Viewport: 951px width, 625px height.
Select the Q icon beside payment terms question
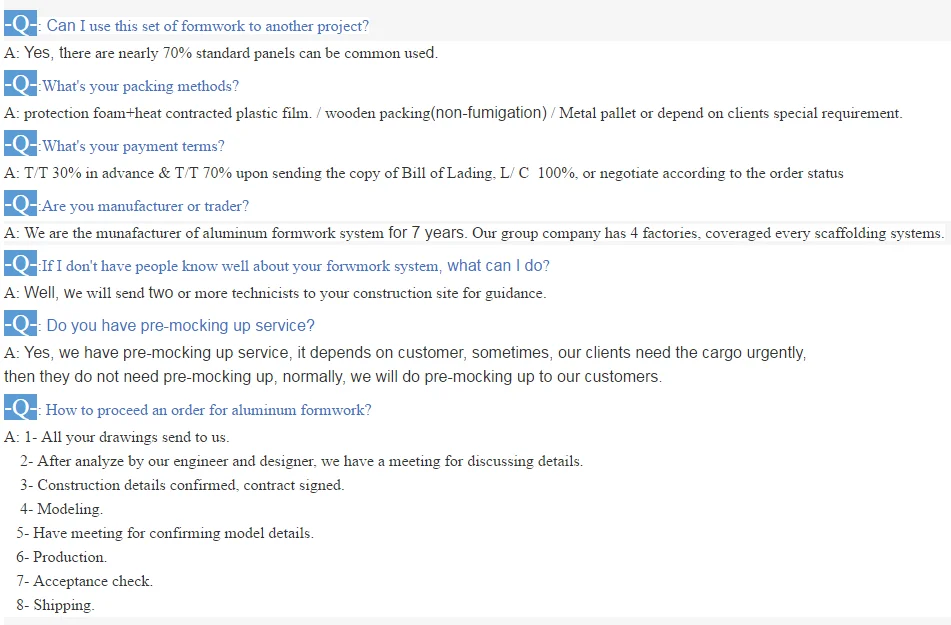point(21,144)
